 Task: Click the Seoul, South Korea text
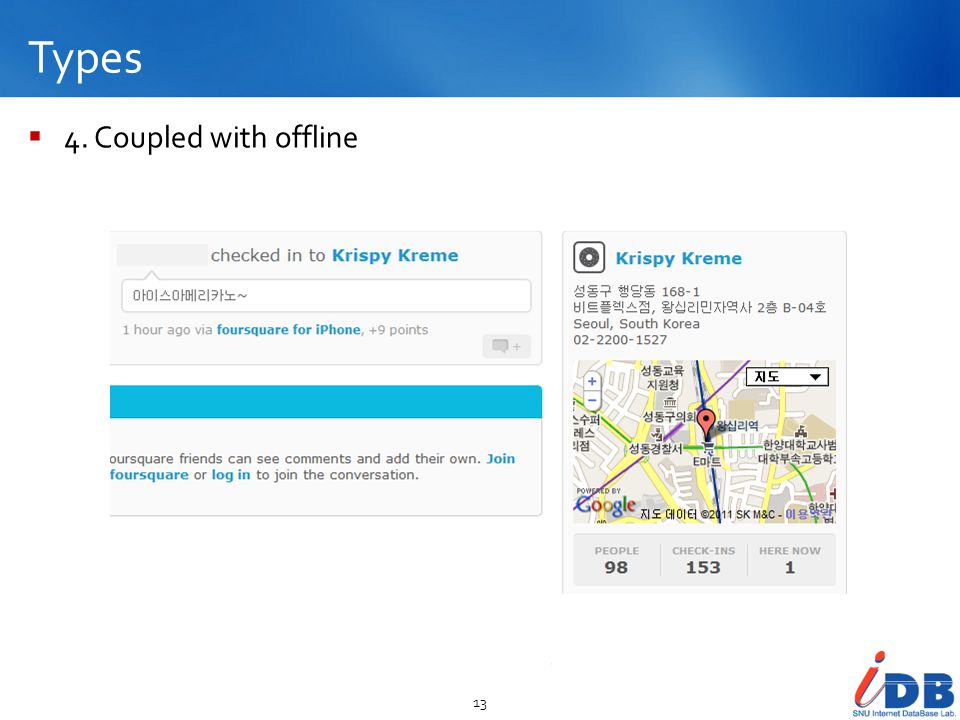coord(636,323)
